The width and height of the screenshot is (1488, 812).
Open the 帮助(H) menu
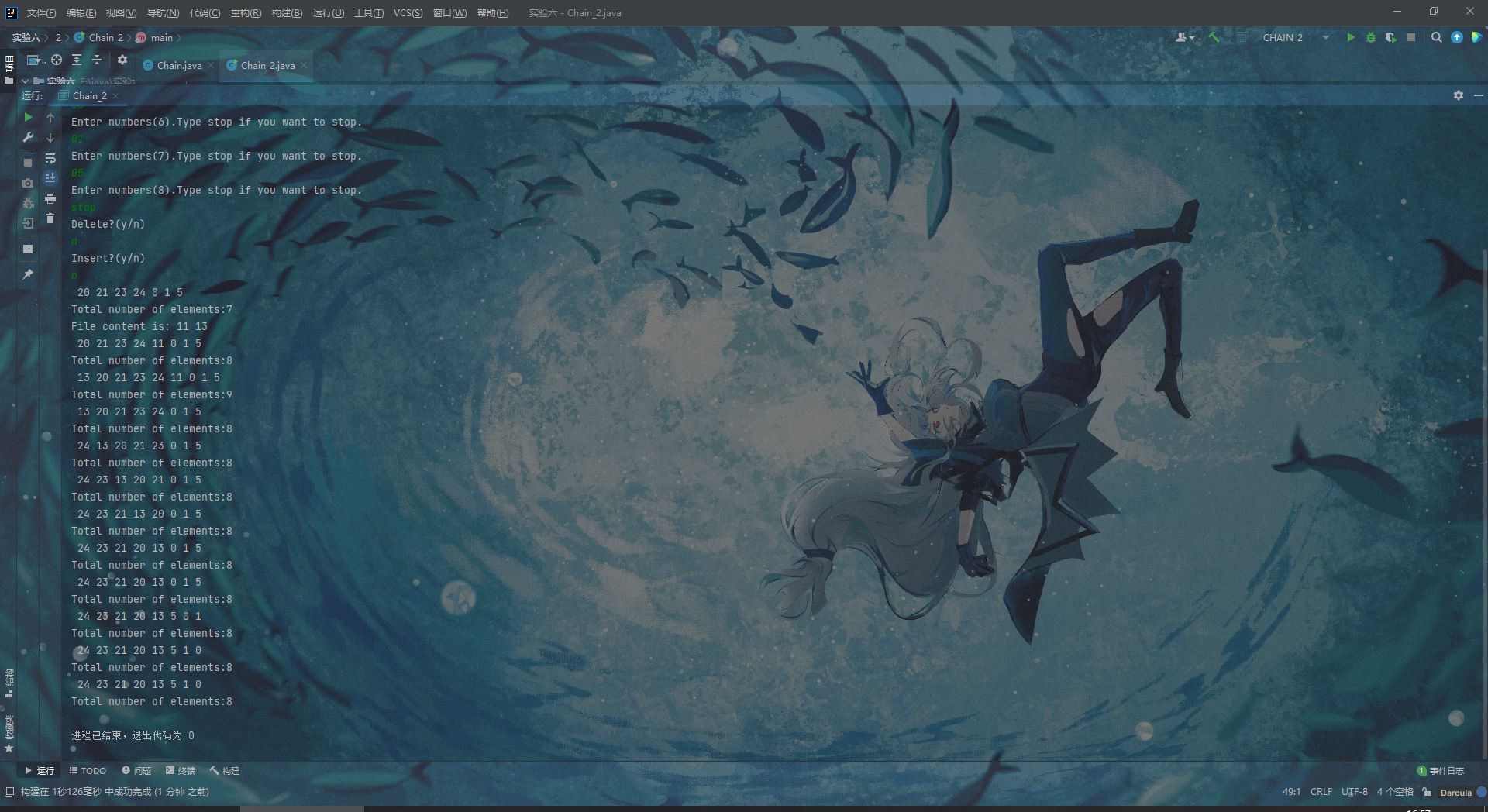tap(493, 12)
